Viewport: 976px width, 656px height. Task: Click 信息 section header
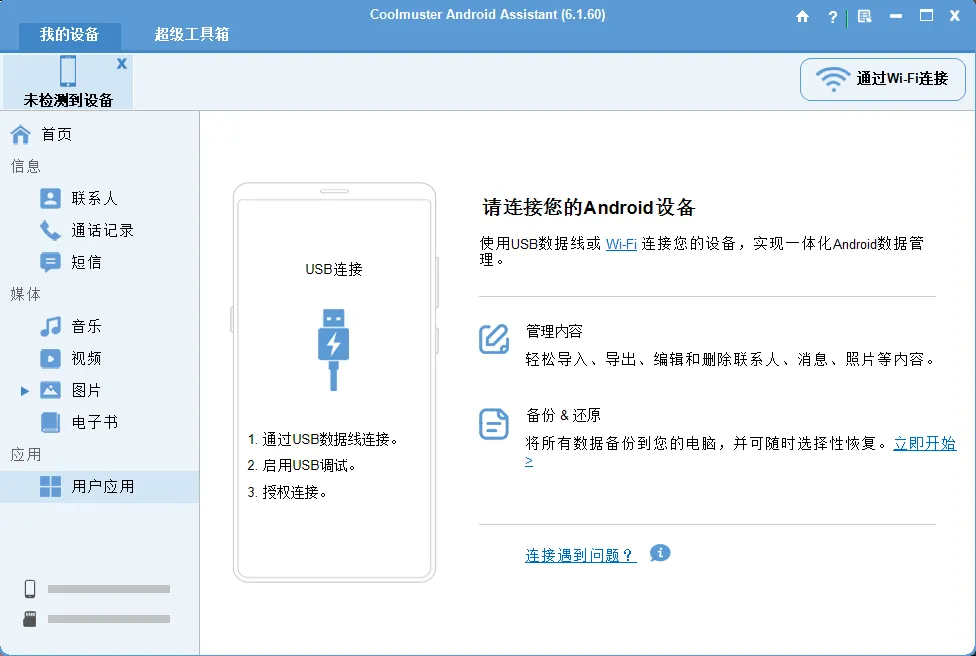click(x=26, y=166)
